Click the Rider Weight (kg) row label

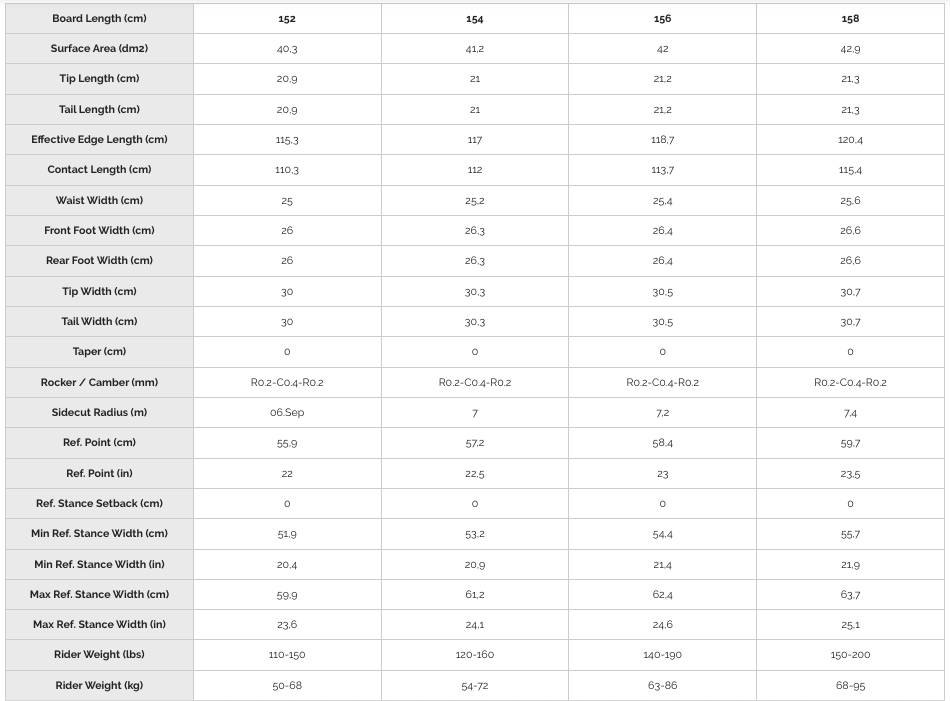[99, 685]
